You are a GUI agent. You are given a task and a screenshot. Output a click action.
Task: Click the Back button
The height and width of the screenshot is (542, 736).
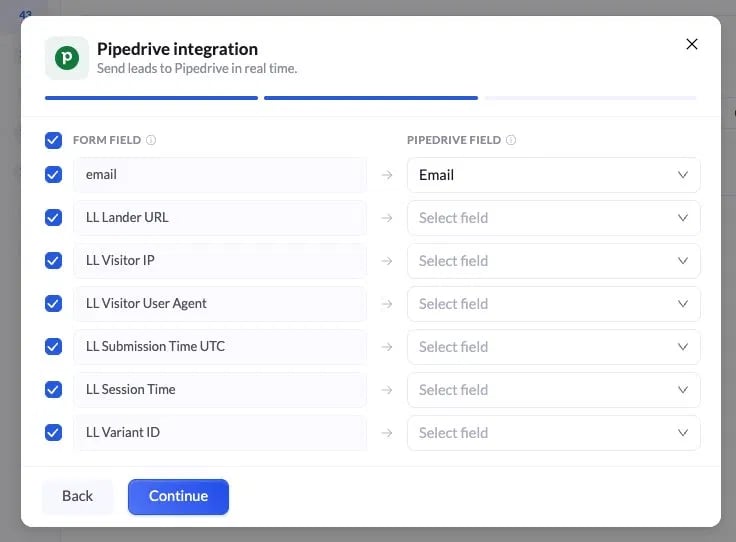coord(77,496)
